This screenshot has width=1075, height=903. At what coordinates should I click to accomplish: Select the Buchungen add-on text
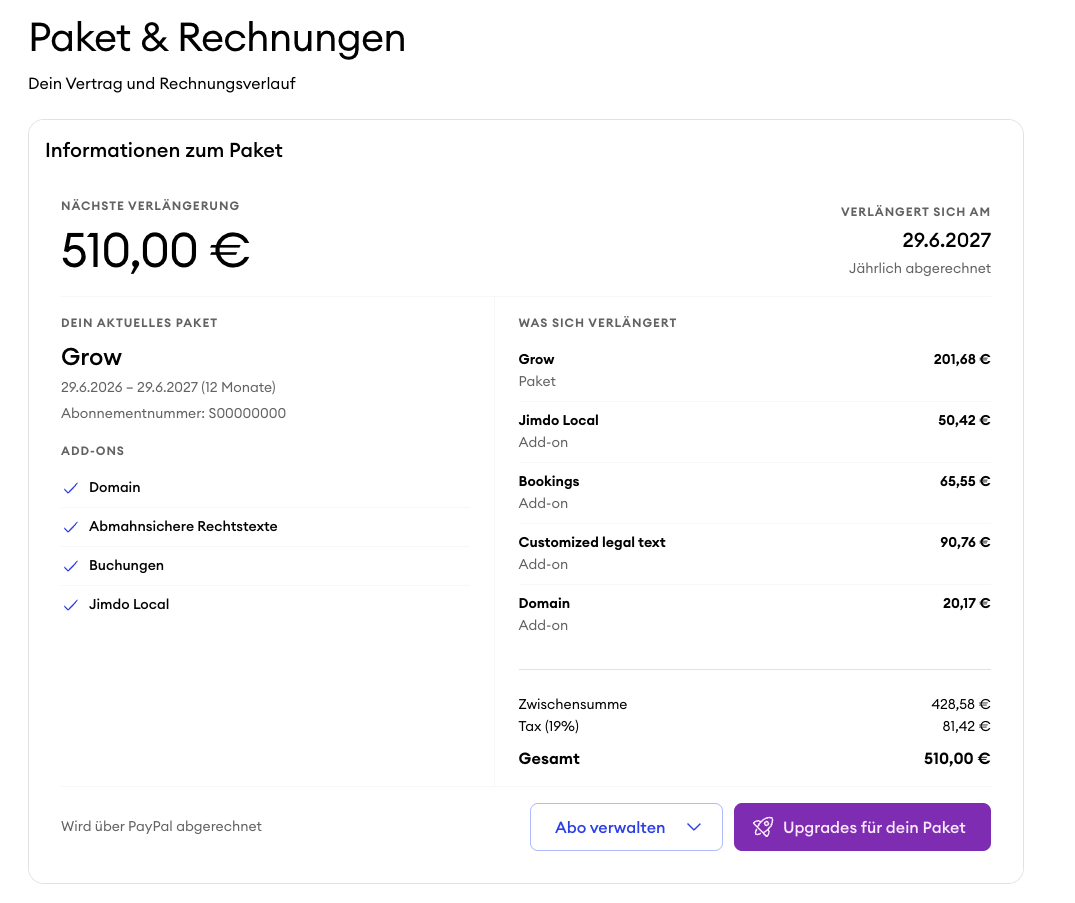(x=126, y=565)
